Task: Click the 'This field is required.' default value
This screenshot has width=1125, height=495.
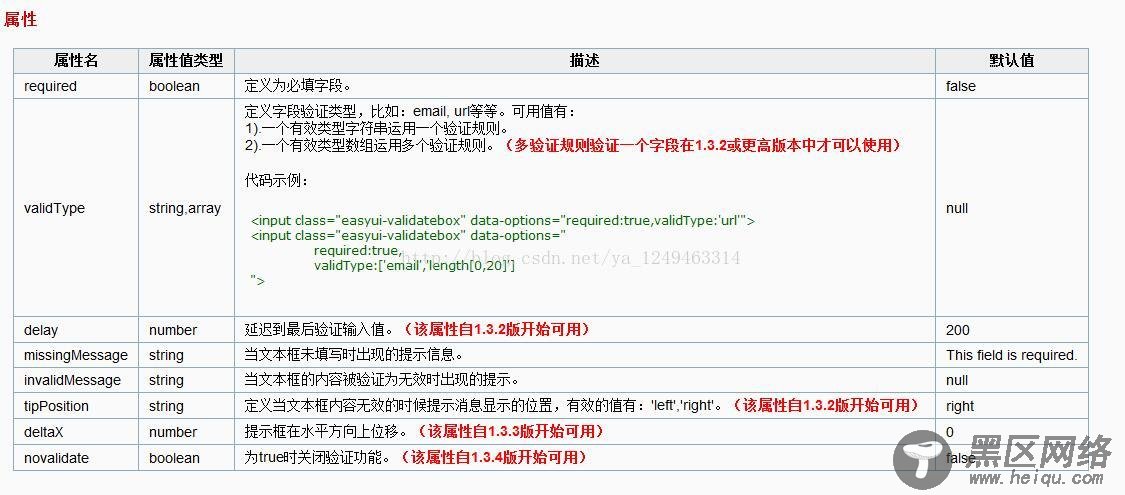Action: point(1012,355)
